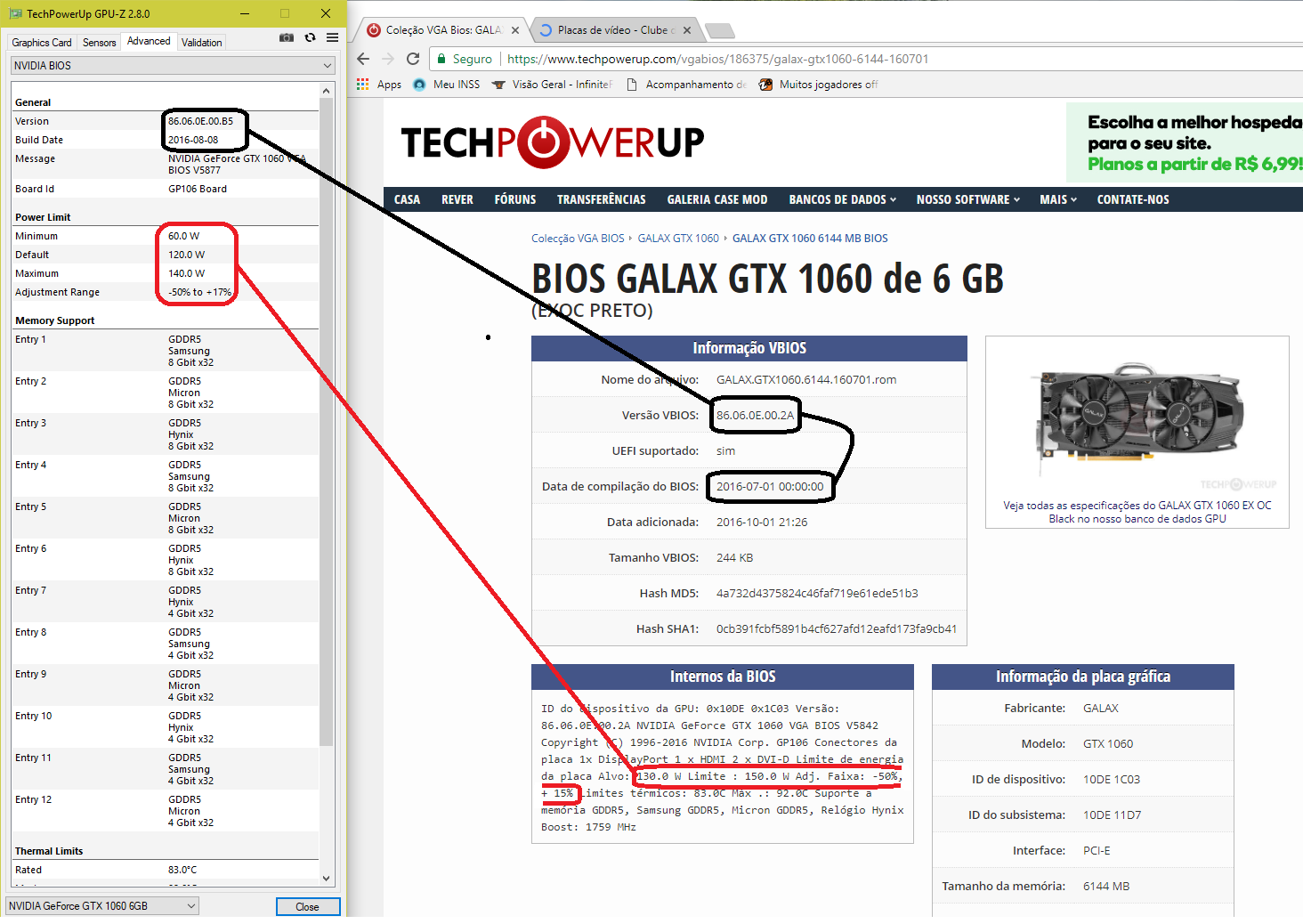Reload the browser page
The height and width of the screenshot is (924, 1303).
tap(413, 59)
